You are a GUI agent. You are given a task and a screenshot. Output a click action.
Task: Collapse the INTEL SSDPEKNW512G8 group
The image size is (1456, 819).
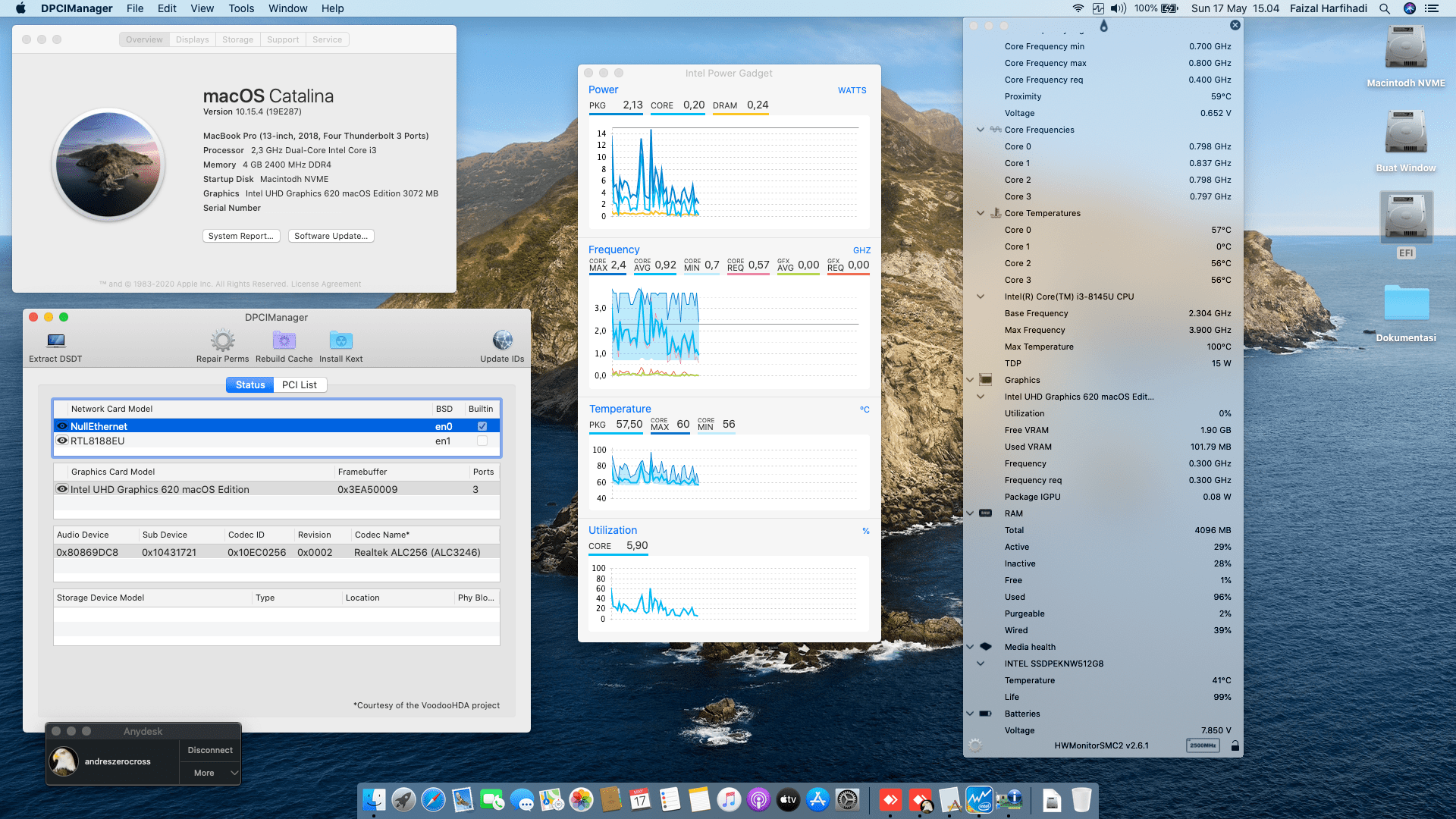981,664
